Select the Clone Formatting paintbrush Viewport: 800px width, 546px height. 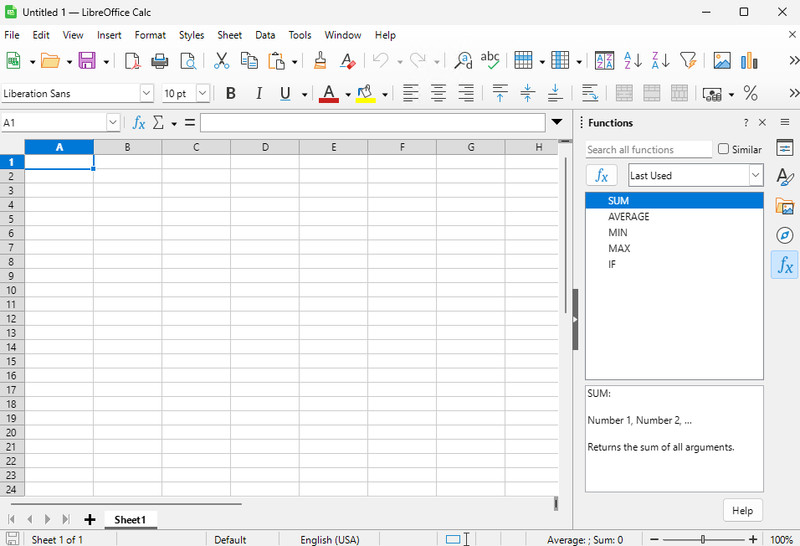coord(320,61)
